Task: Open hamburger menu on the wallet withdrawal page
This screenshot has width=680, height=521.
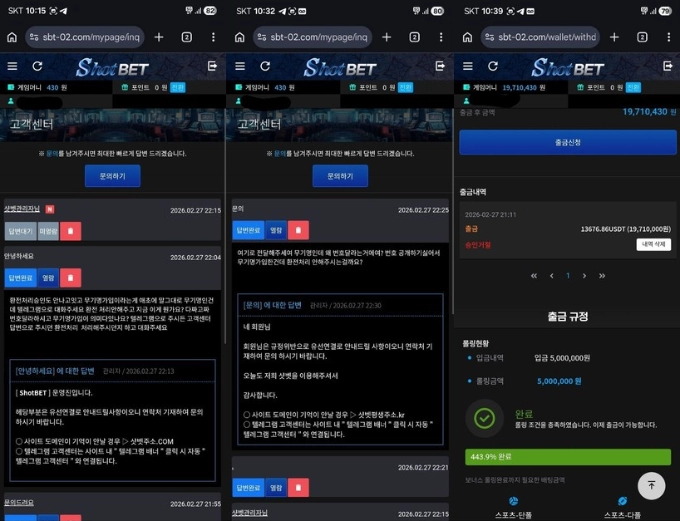Action: (x=466, y=66)
